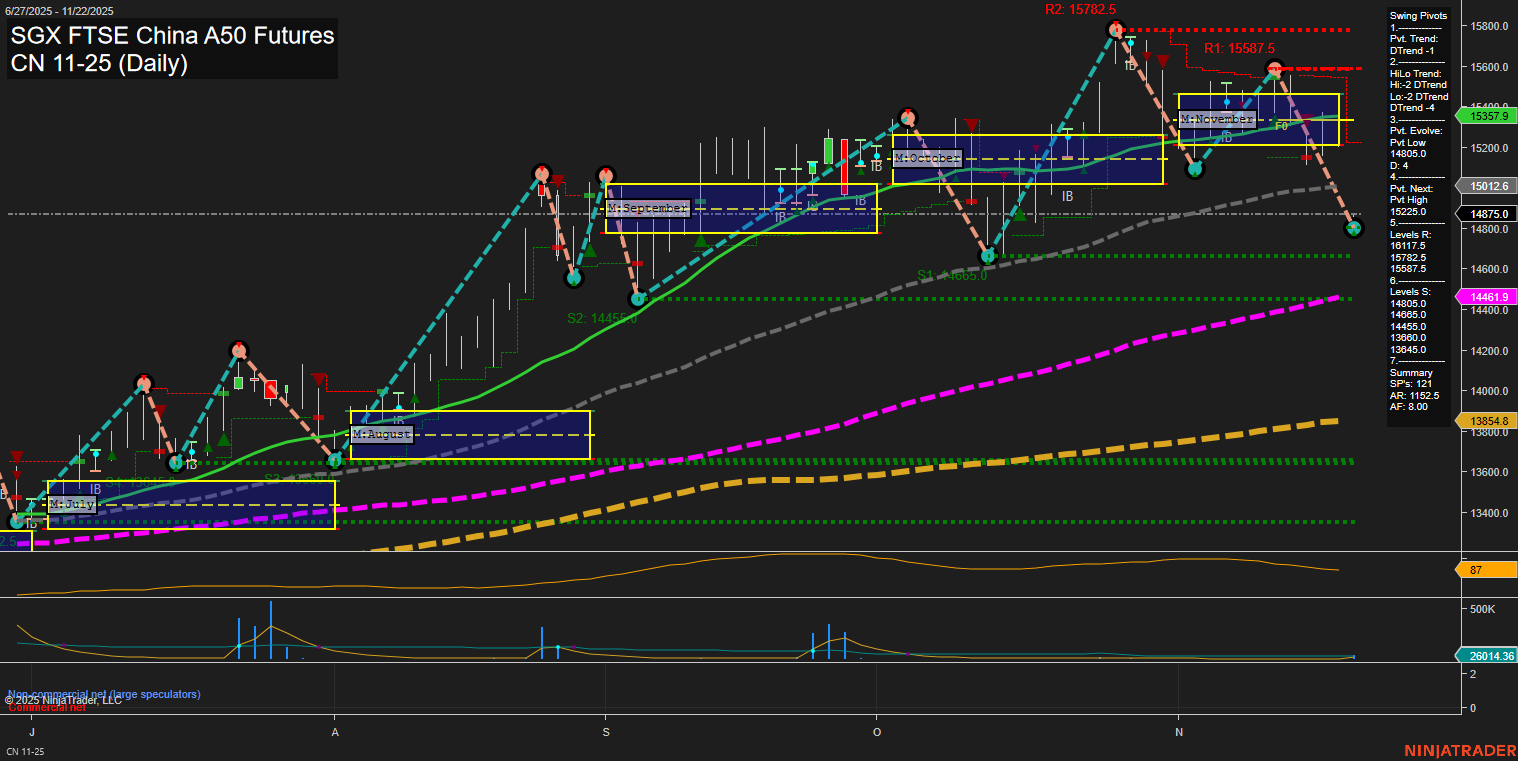
Task: Click the Summary heading in pivot panel
Action: pyautogui.click(x=1410, y=372)
